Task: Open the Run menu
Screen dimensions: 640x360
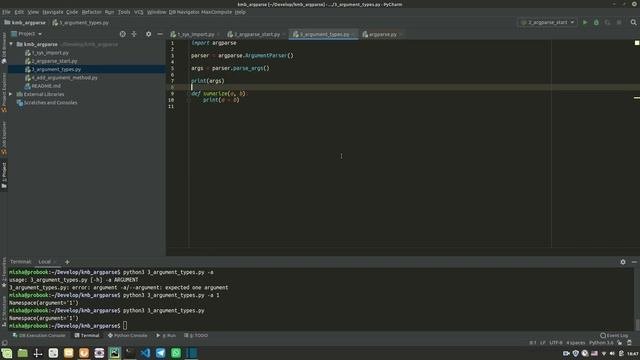Action: 109,12
